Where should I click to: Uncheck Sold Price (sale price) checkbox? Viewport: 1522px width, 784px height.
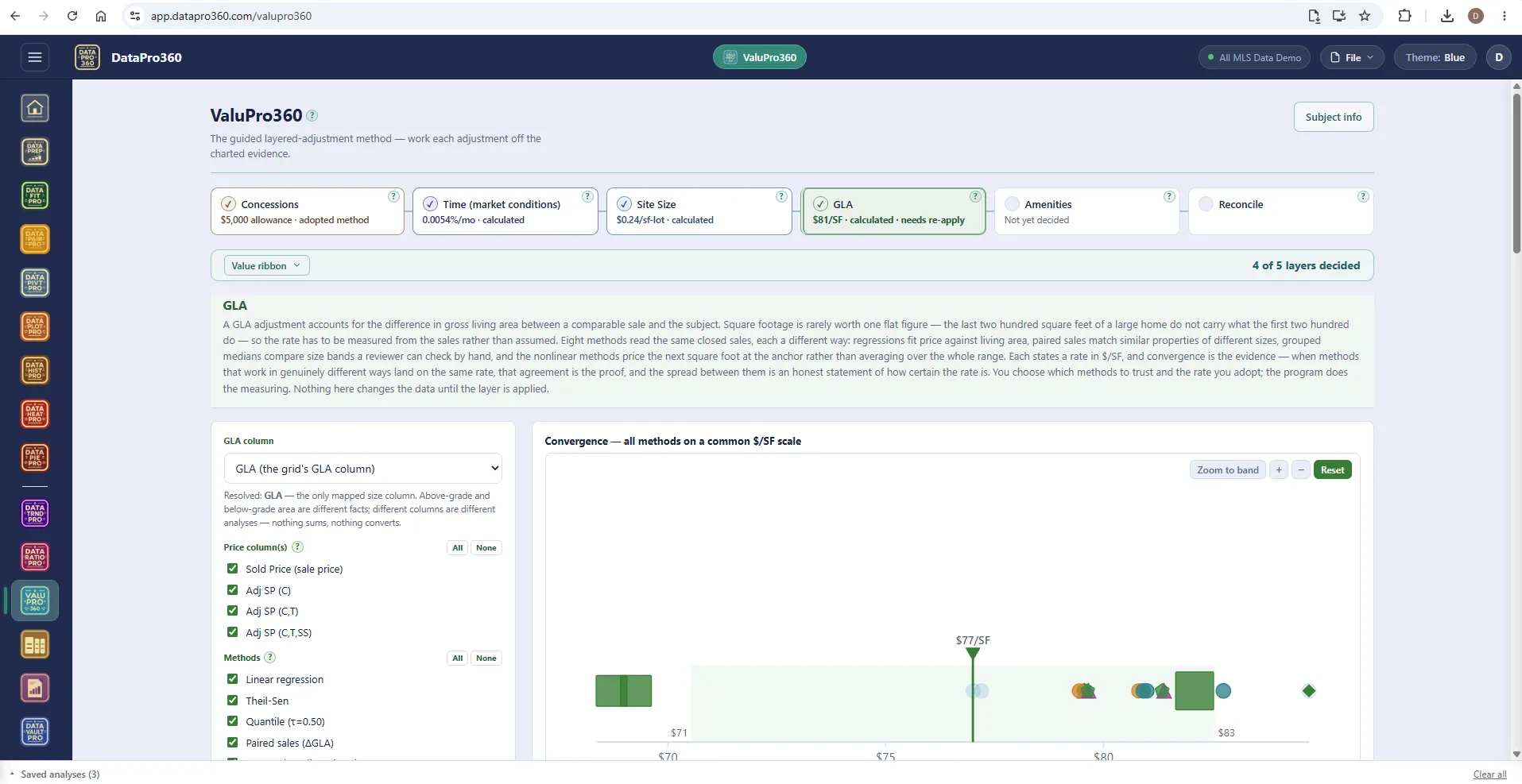[x=232, y=569]
